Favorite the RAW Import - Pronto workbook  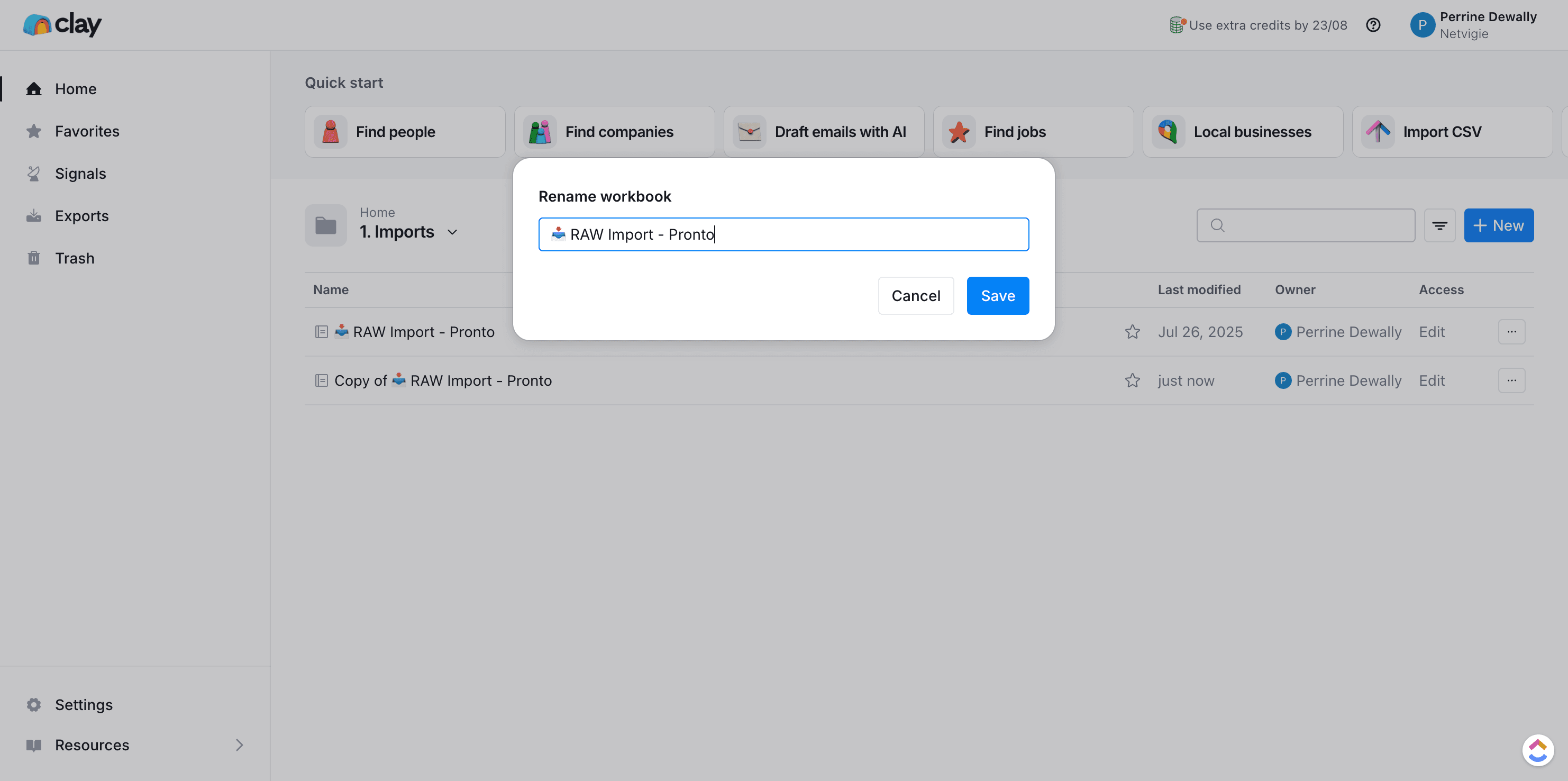tap(1132, 332)
